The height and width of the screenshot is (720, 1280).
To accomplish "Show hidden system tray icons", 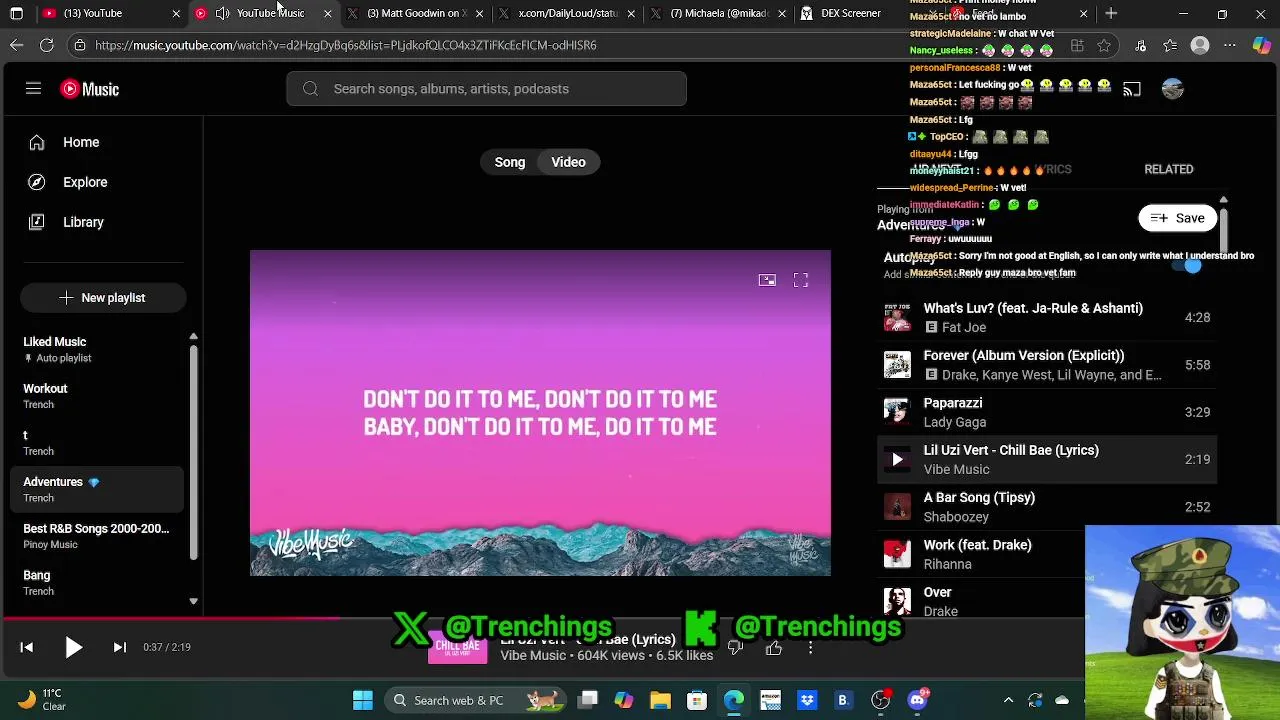I will (x=1008, y=700).
